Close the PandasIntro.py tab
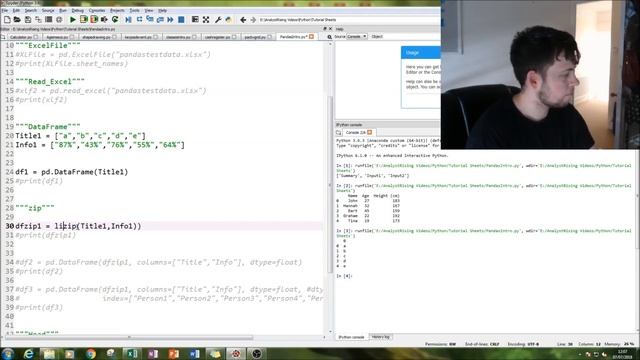The image size is (640, 360). point(311,37)
